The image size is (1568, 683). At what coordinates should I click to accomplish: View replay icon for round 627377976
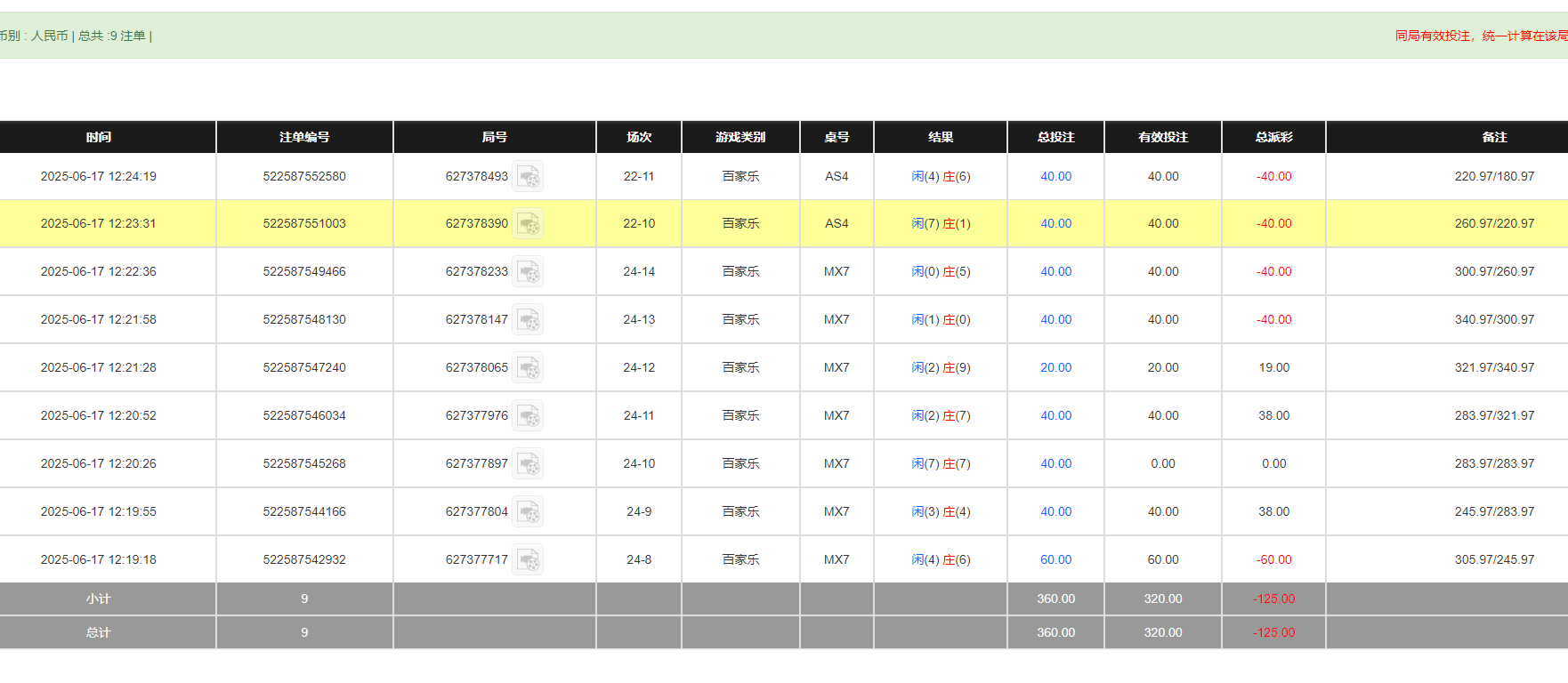point(528,416)
